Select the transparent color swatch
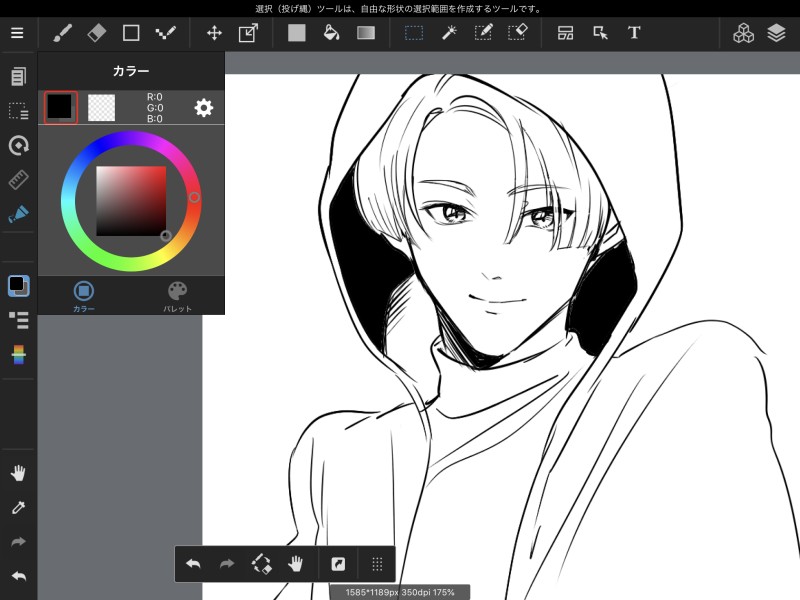 (x=102, y=108)
